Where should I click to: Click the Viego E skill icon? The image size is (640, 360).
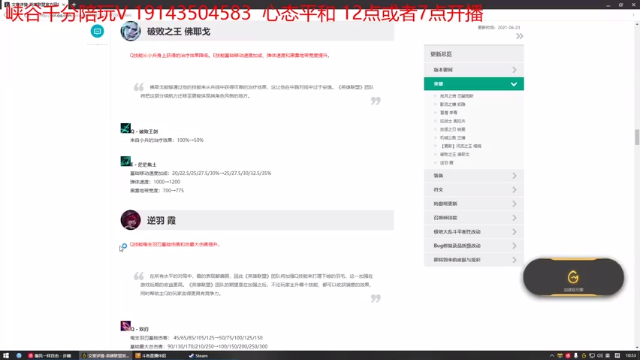click(125, 161)
